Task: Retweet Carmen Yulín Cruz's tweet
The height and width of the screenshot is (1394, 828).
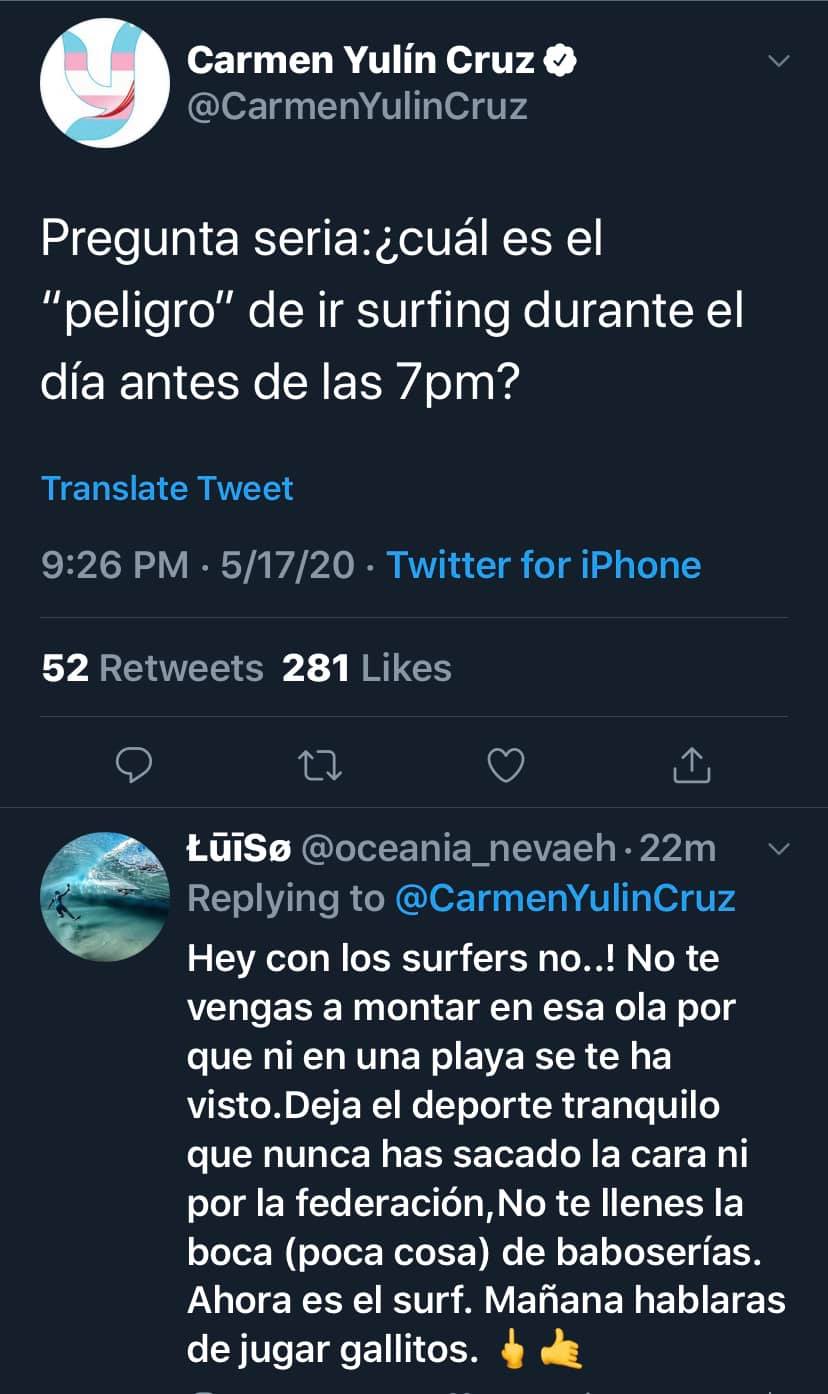Action: 321,765
